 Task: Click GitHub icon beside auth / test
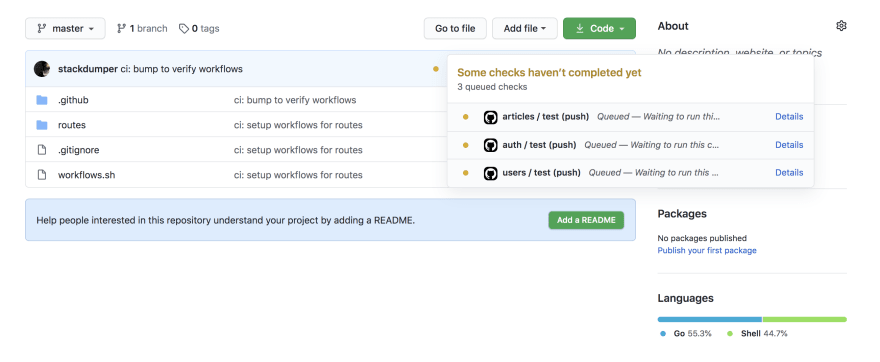click(491, 145)
